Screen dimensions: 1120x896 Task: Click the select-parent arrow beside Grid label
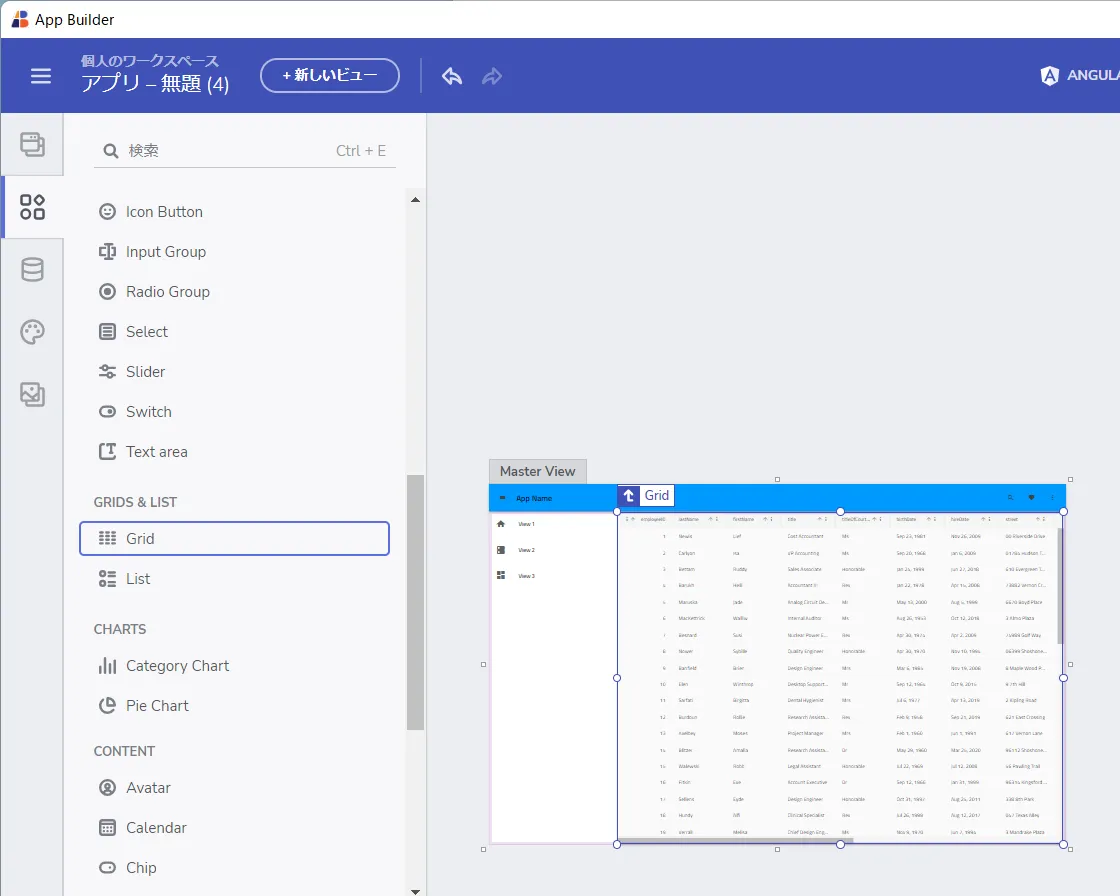[x=629, y=495]
